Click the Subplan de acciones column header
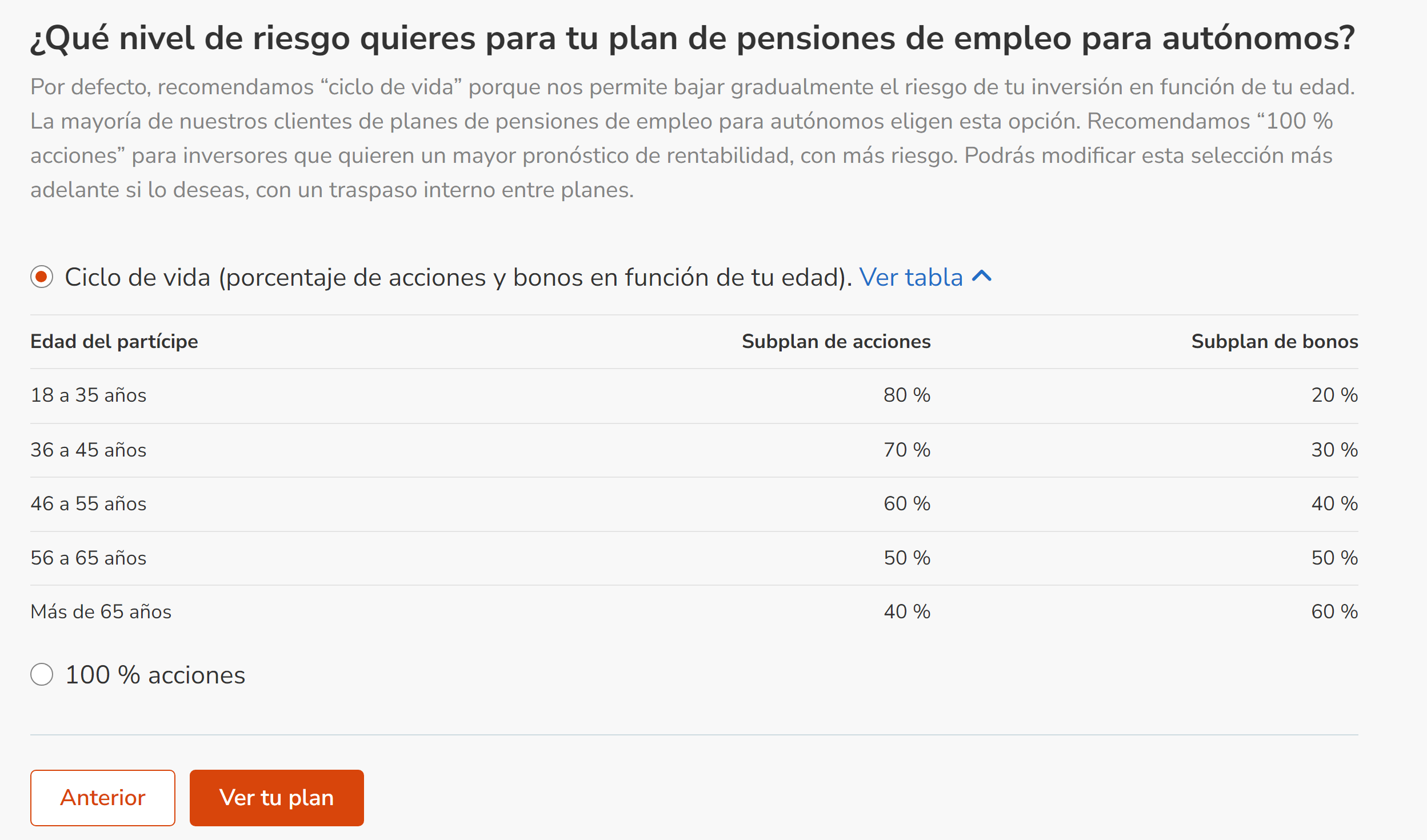 pyautogui.click(x=836, y=341)
